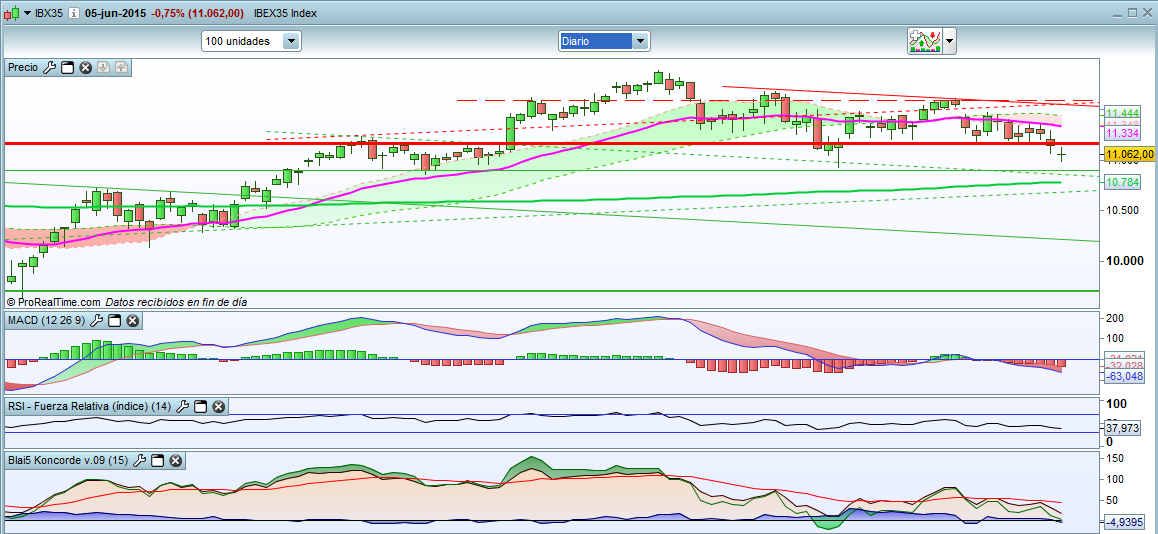Open RSI Fuerza Relativa settings wrench
This screenshot has height=534, width=1158.
tap(182, 406)
